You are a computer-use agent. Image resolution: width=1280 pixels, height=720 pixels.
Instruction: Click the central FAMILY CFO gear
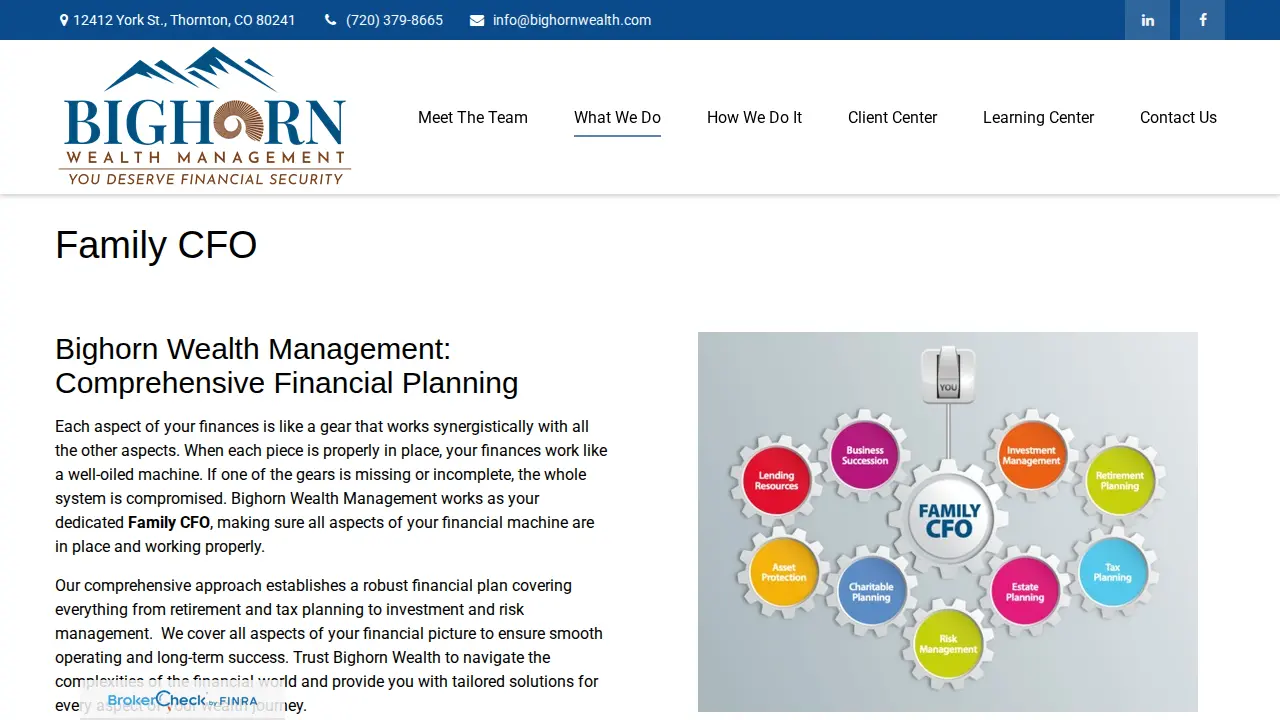click(949, 521)
